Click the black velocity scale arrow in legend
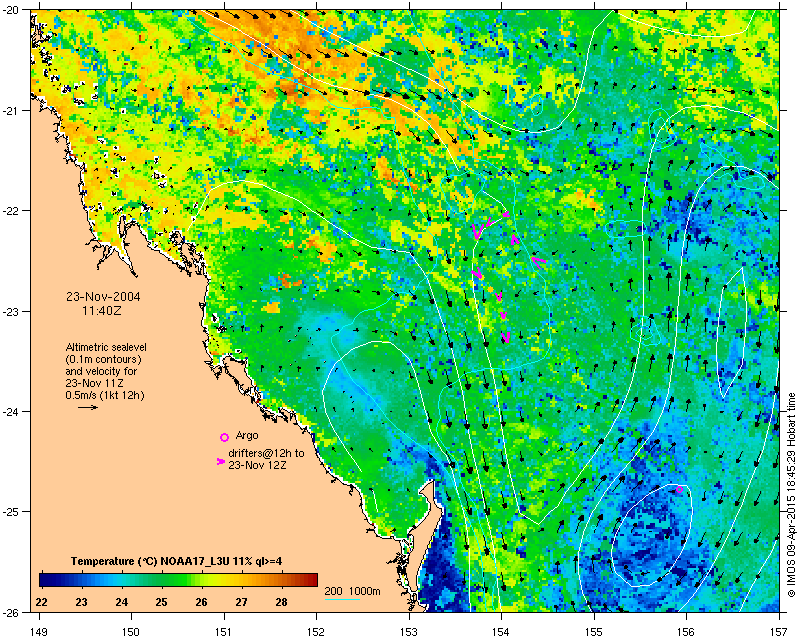Image resolution: width=800 pixels, height=640 pixels. coord(88,407)
